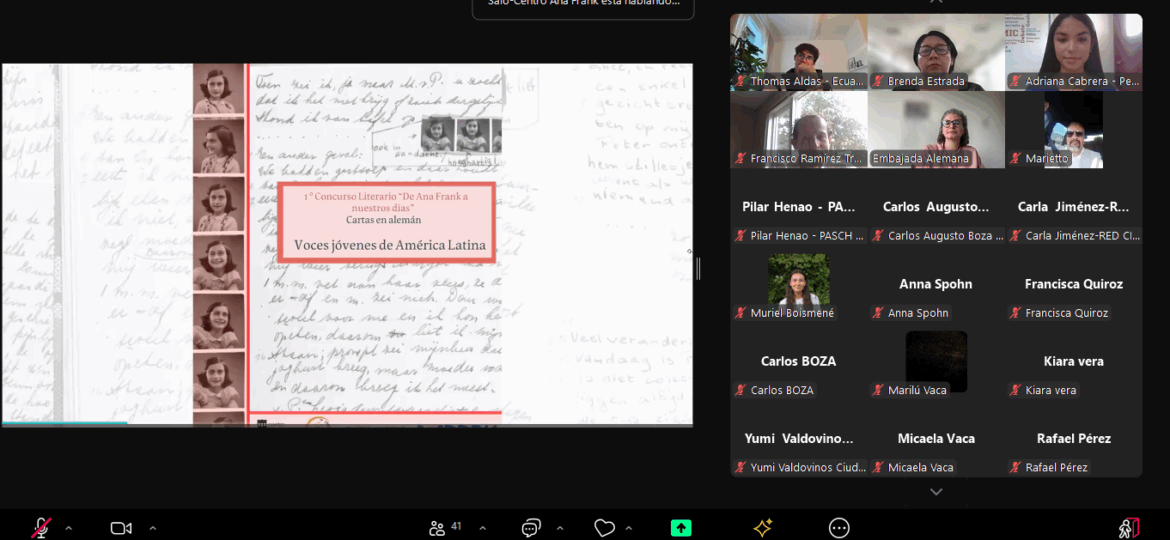Unmute the microphone in the toolbar

(42, 528)
